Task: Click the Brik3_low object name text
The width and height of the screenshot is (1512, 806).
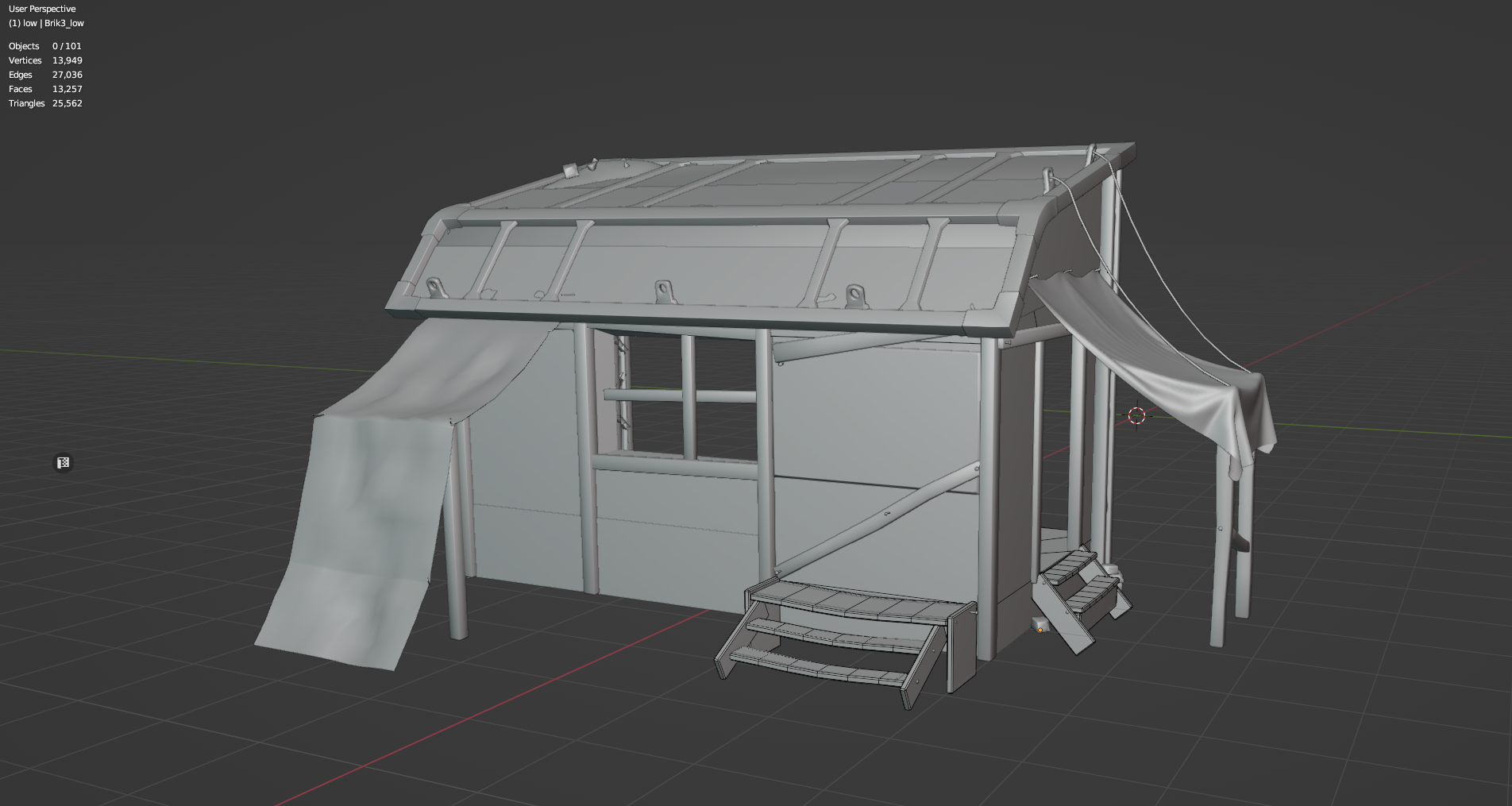Action: [64, 23]
